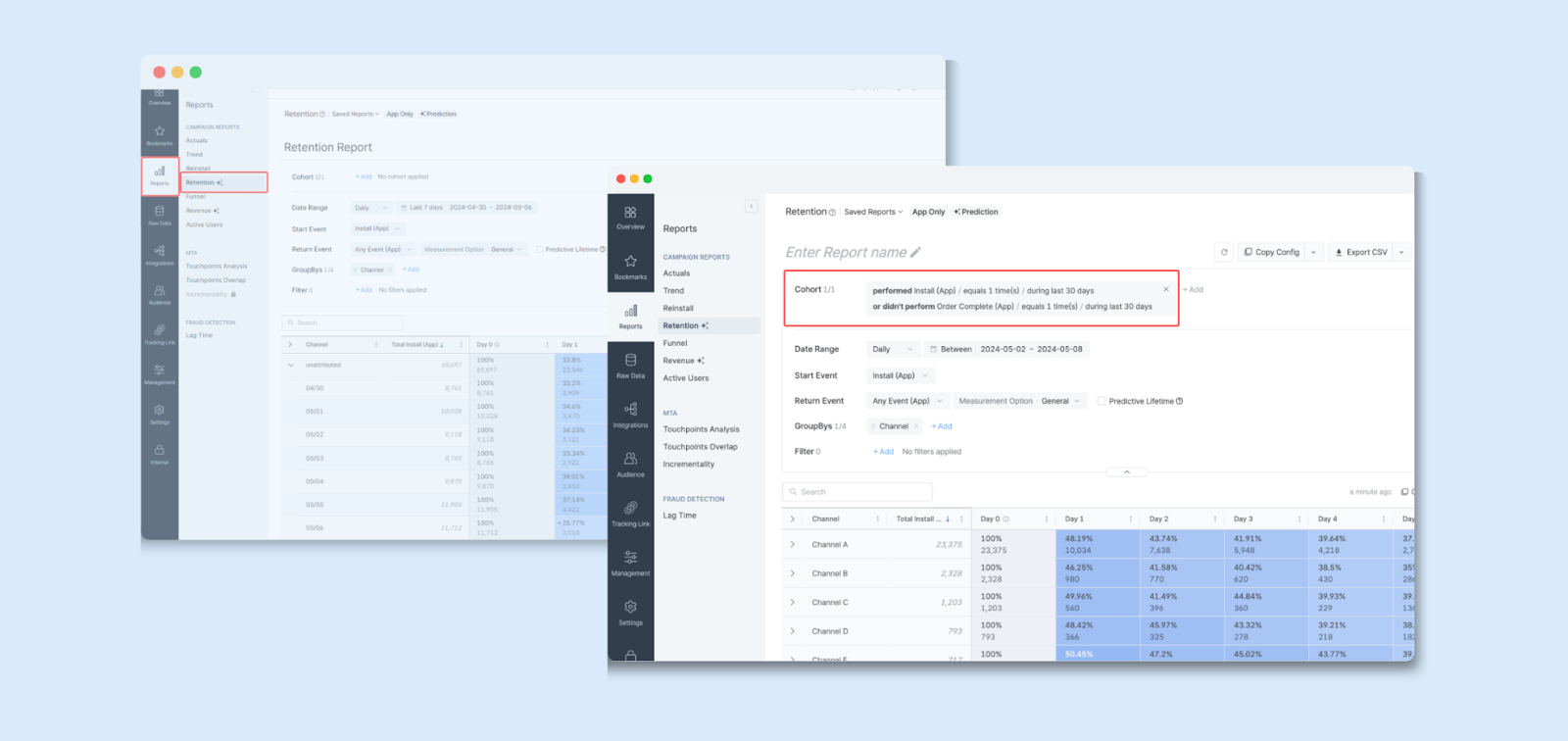Expand the Channel A table row
Screen dimensions: 1568x741
tap(793, 544)
